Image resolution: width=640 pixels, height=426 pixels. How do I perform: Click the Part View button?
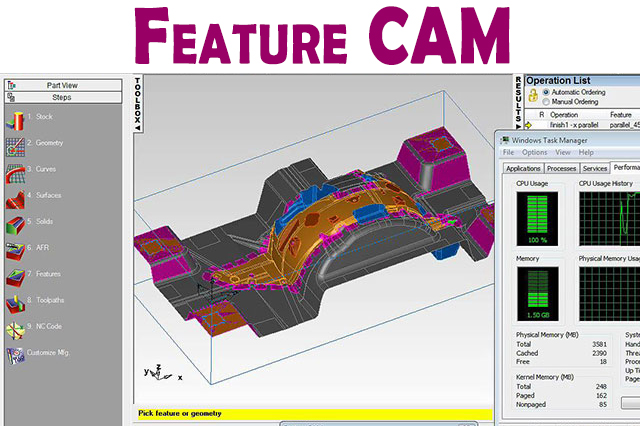pyautogui.click(x=63, y=85)
